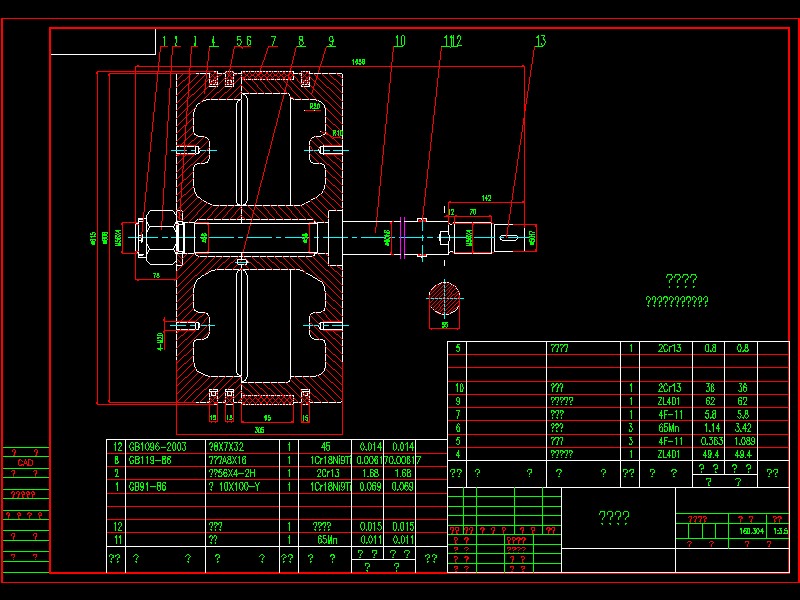
Task: Select GB1096-2003 in the parts list
Action: (157, 447)
